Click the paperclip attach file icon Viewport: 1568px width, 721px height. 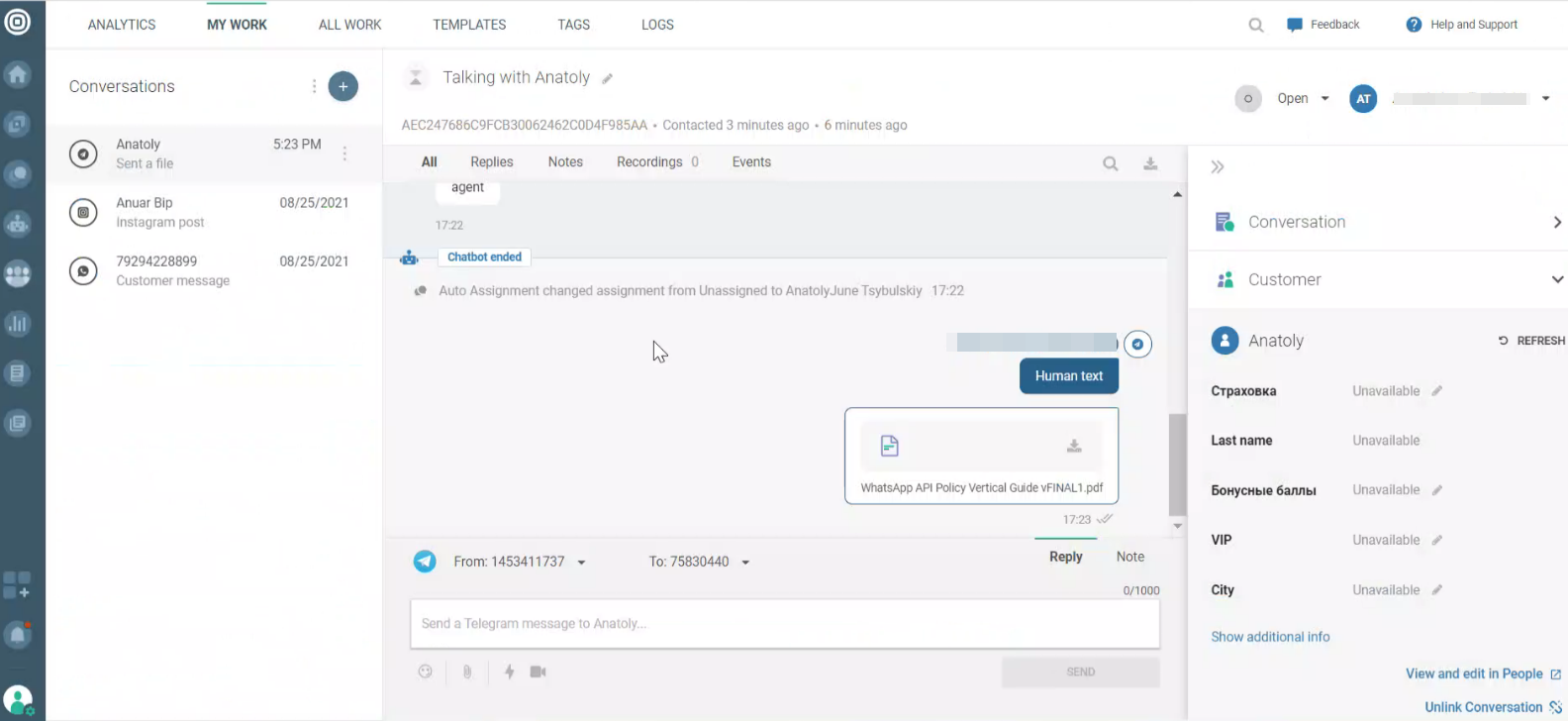467,671
